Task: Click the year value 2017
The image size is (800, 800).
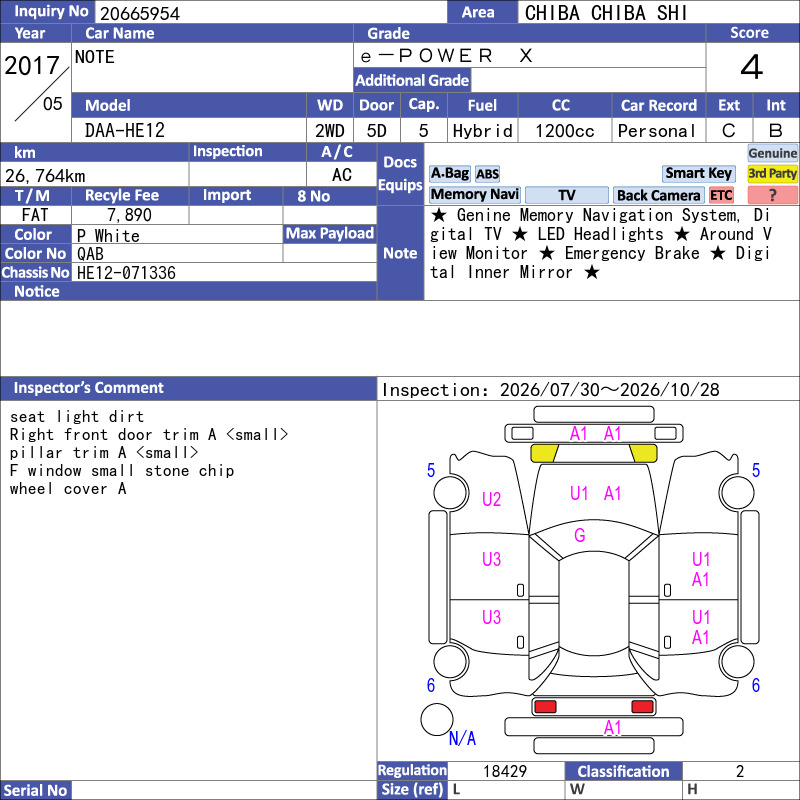Action: pyautogui.click(x=32, y=65)
